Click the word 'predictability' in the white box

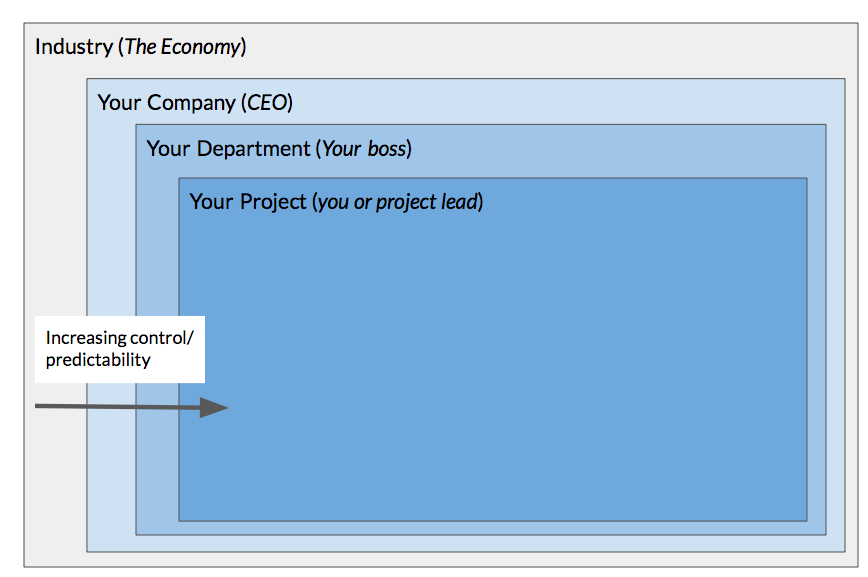pyautogui.click(x=98, y=360)
